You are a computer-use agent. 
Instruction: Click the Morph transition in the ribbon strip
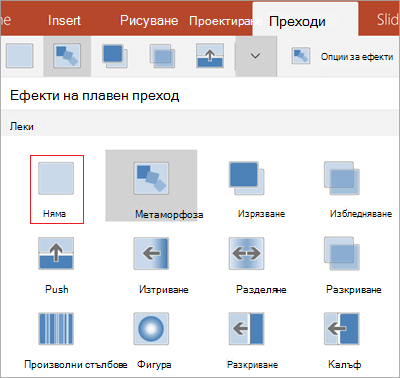(67, 56)
